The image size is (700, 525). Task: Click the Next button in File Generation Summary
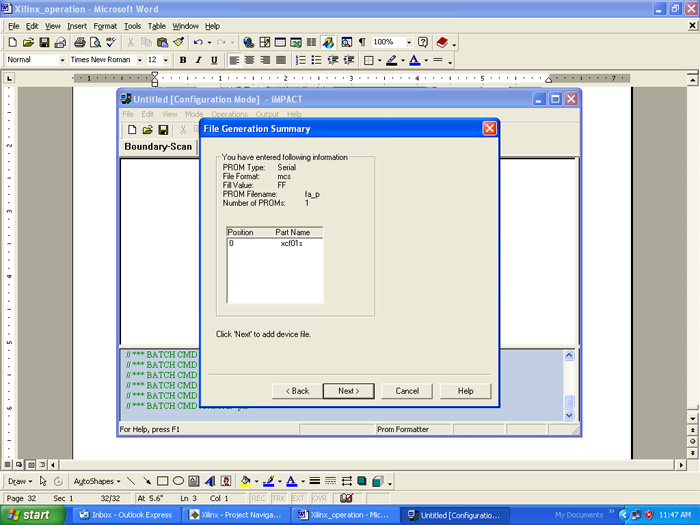click(349, 391)
